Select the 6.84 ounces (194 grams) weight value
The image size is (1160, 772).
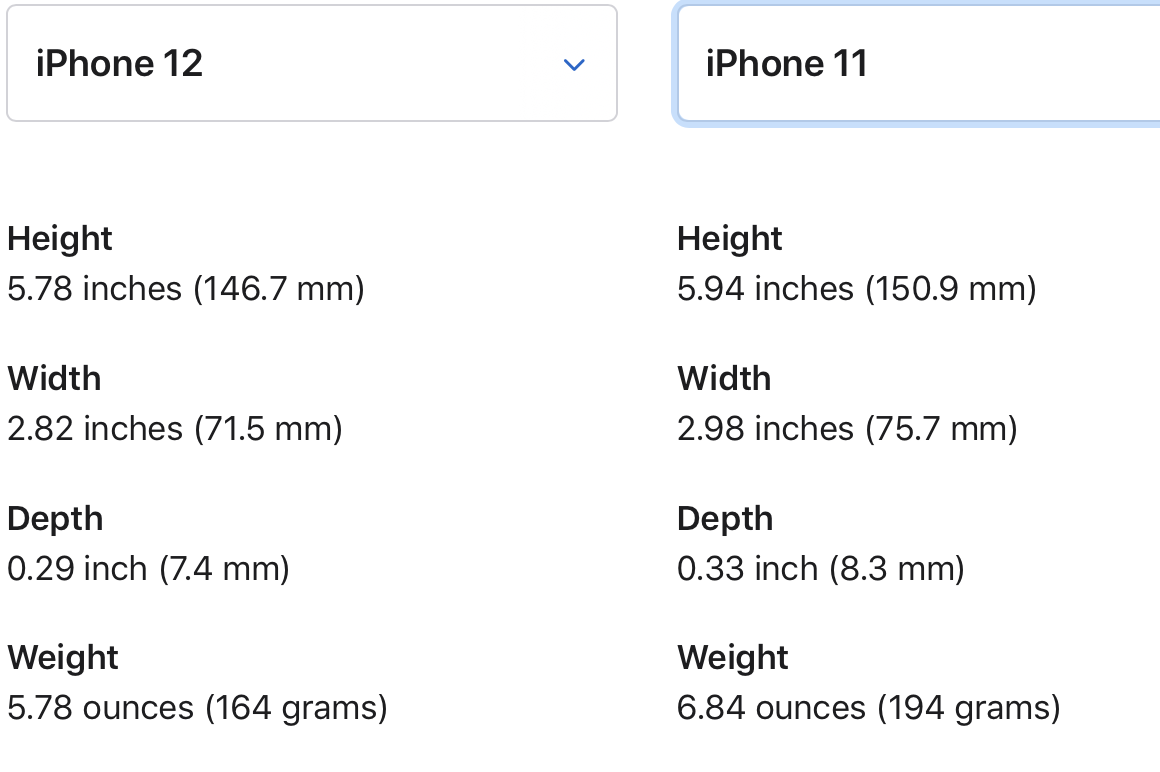869,708
